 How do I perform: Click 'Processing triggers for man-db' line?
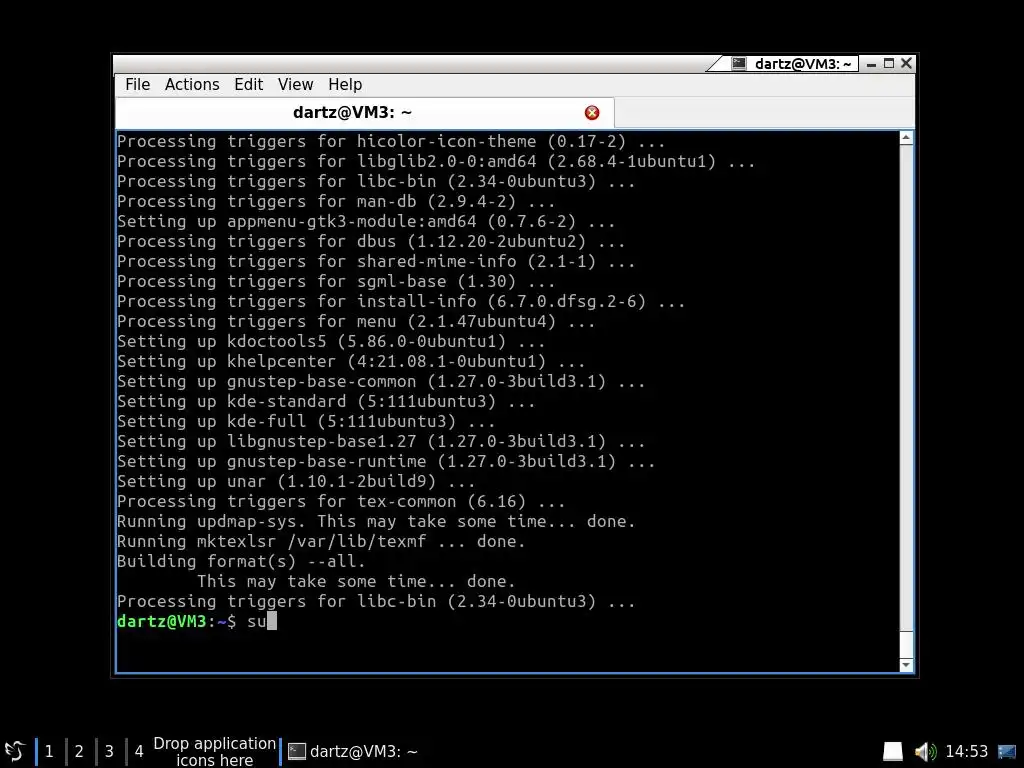tap(336, 201)
